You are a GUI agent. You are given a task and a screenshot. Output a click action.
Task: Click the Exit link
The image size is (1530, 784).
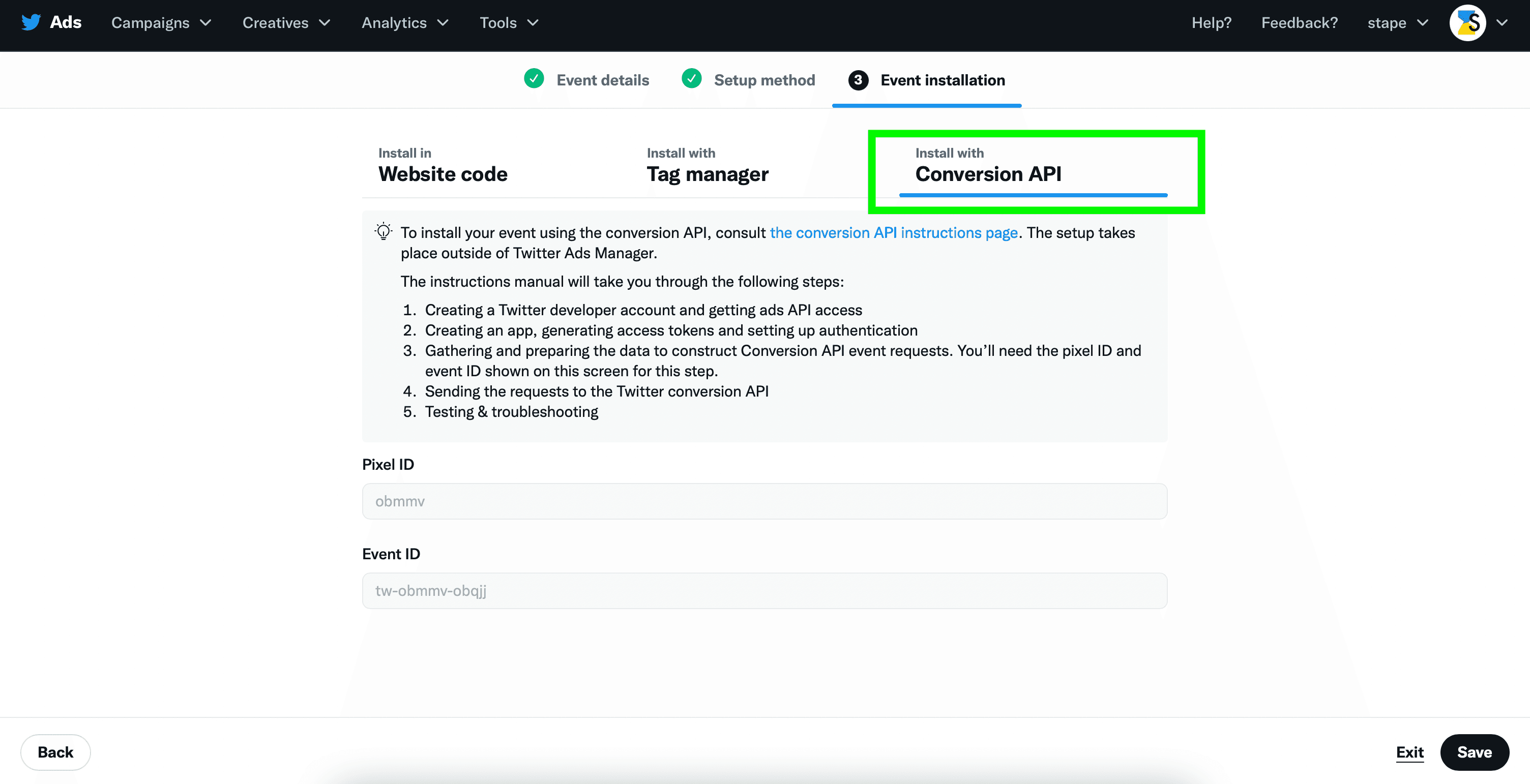pos(1409,752)
